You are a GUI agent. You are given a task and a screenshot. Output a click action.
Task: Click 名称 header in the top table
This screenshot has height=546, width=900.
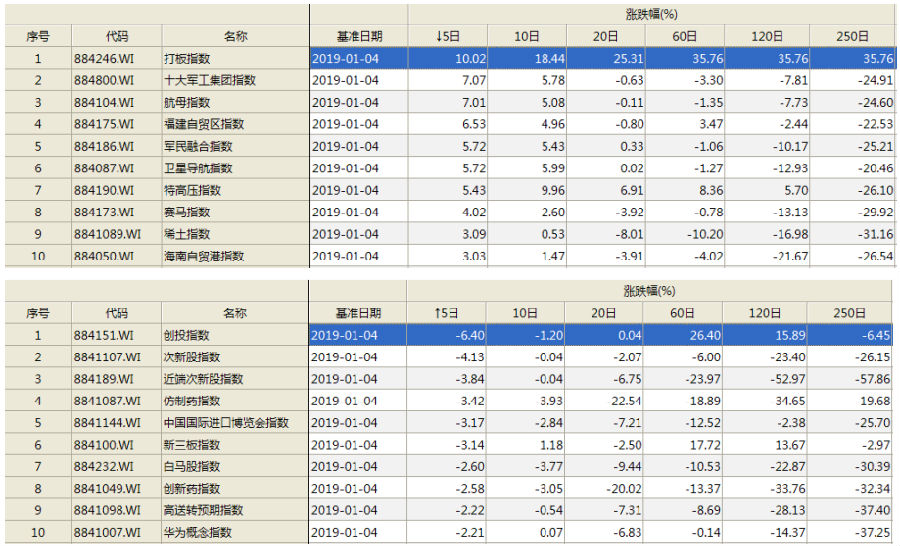click(235, 36)
